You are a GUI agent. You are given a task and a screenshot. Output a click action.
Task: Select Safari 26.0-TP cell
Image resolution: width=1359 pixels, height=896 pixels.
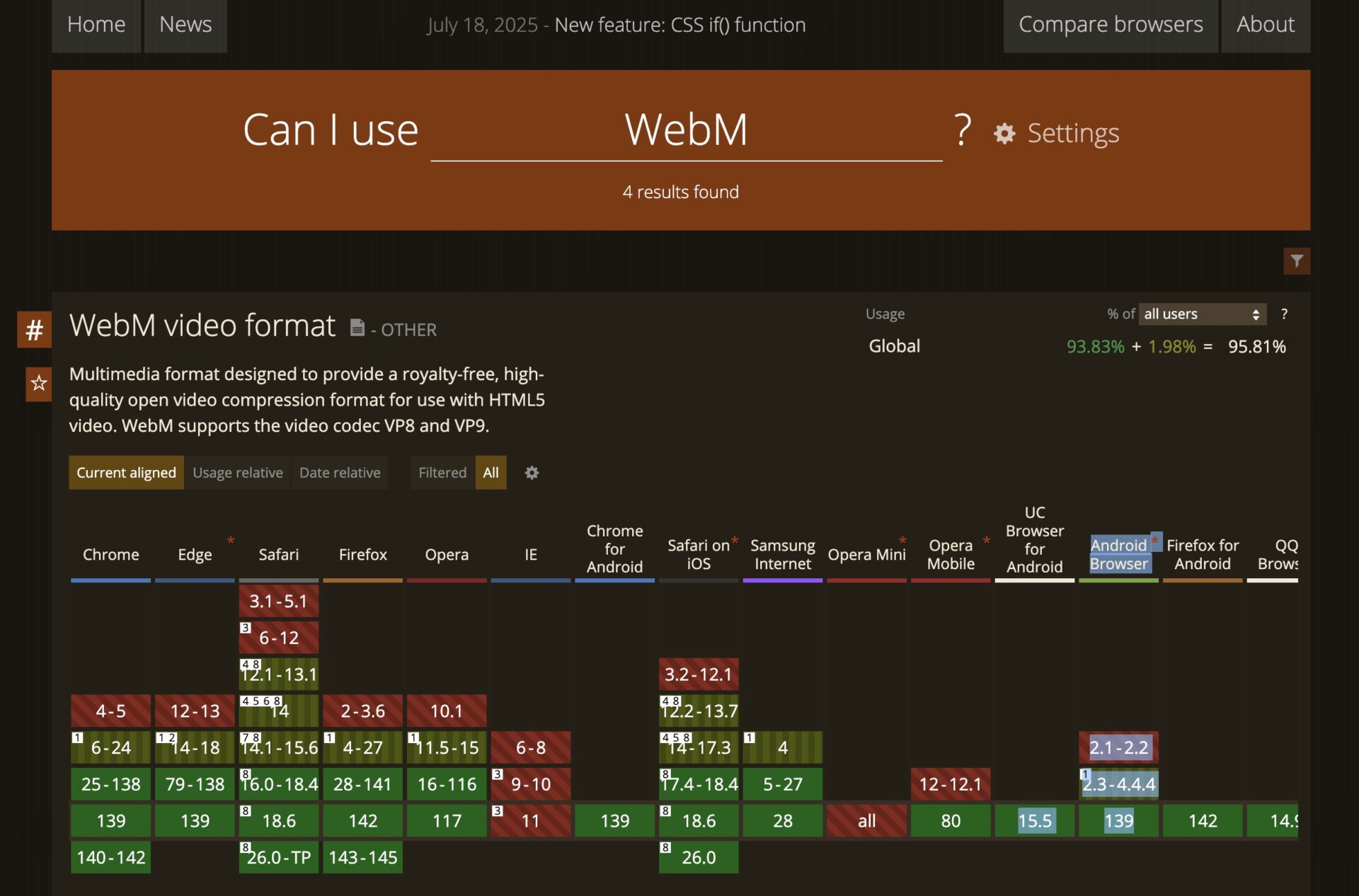click(x=279, y=858)
